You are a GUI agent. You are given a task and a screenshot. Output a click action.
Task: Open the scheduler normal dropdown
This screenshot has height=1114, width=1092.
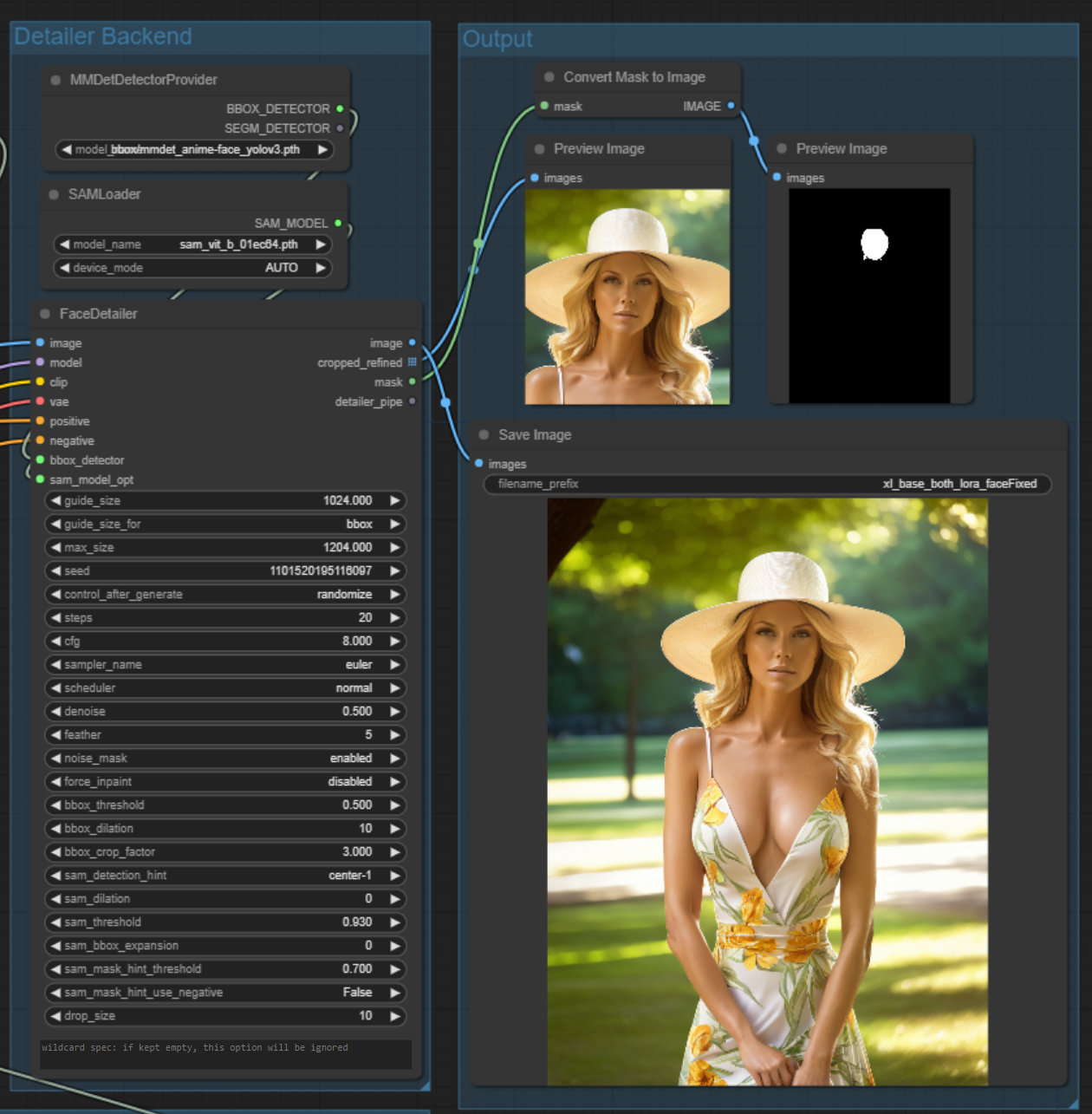click(x=225, y=687)
